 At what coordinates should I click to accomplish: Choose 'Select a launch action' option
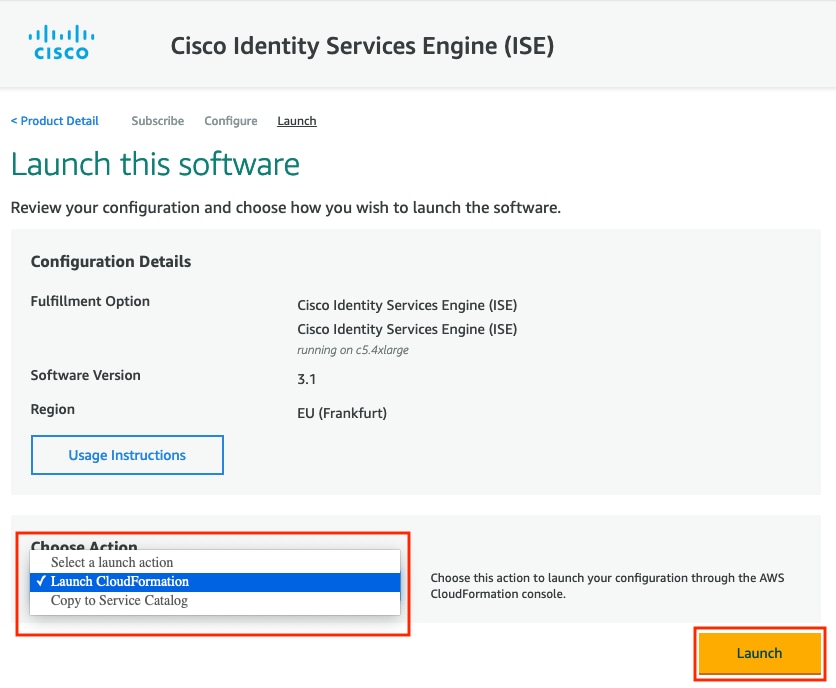tap(215, 562)
